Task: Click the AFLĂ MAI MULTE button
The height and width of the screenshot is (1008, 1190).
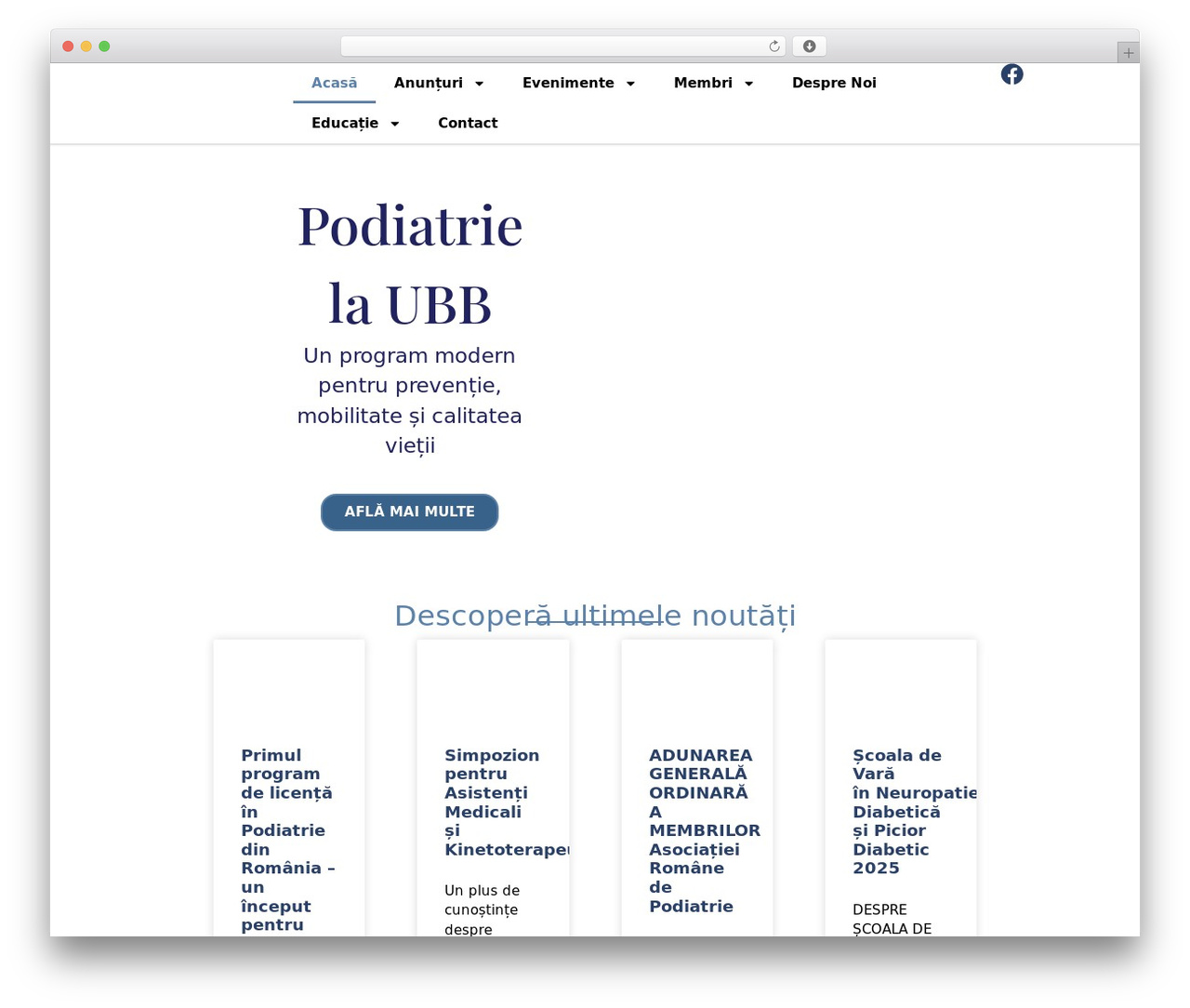Action: click(409, 512)
